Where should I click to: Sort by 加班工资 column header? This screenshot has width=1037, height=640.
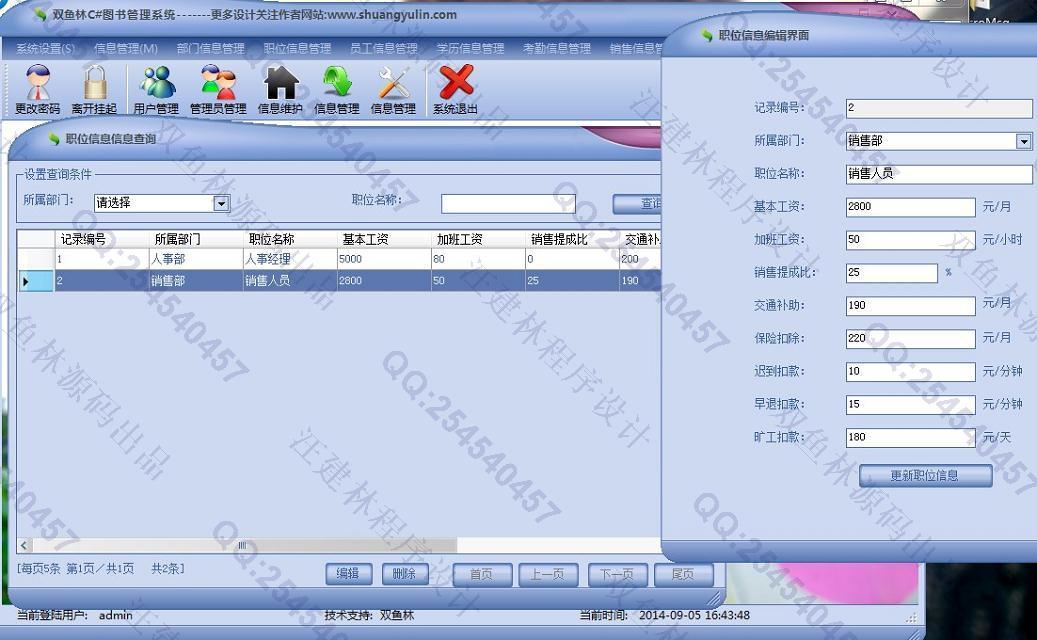[x=478, y=239]
